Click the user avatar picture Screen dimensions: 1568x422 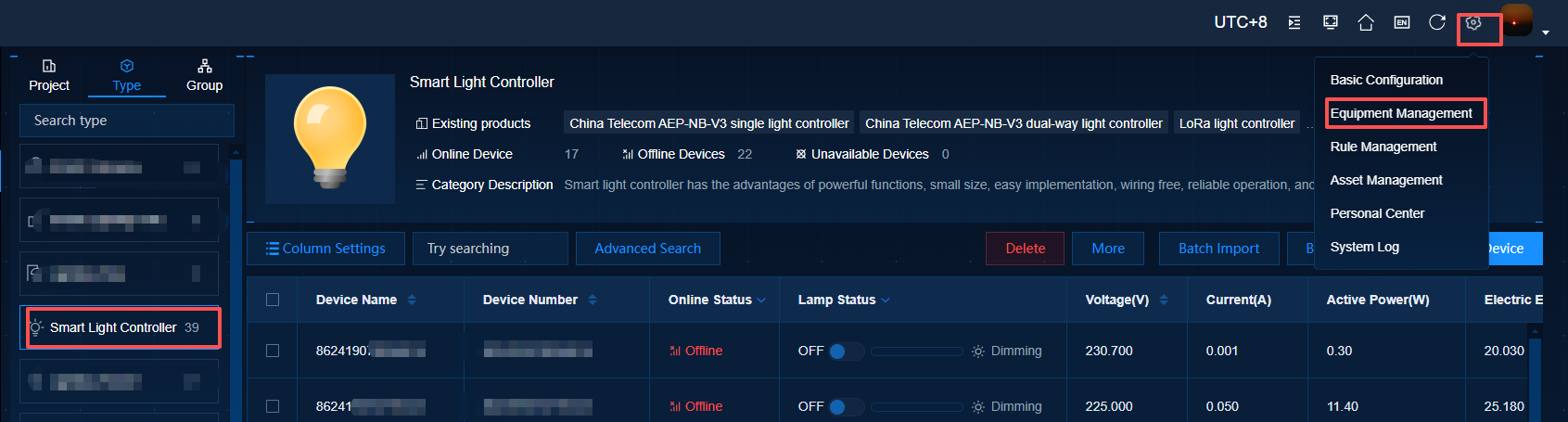click(x=1517, y=21)
